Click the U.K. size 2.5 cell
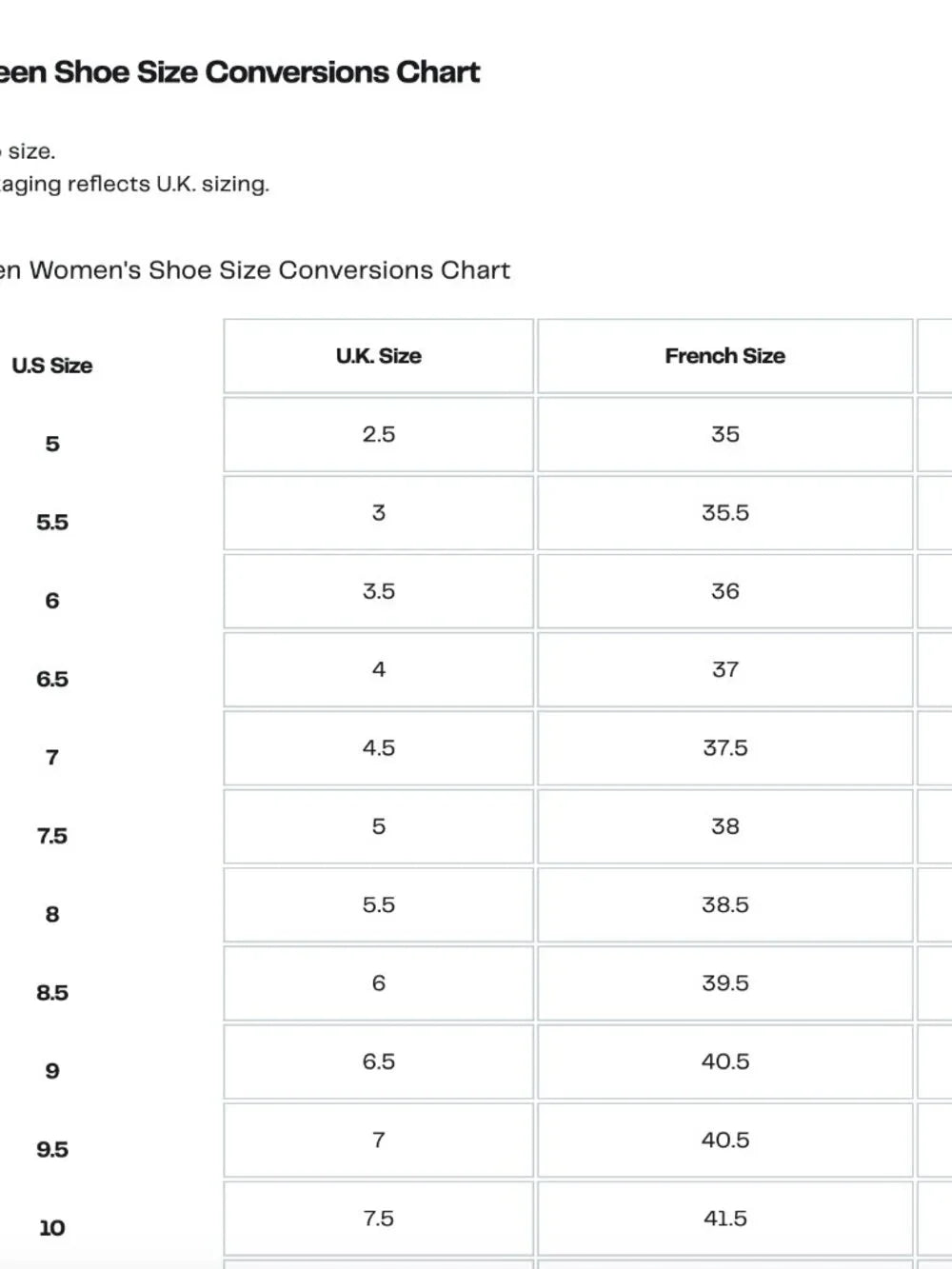This screenshot has width=952, height=1269. [378, 434]
